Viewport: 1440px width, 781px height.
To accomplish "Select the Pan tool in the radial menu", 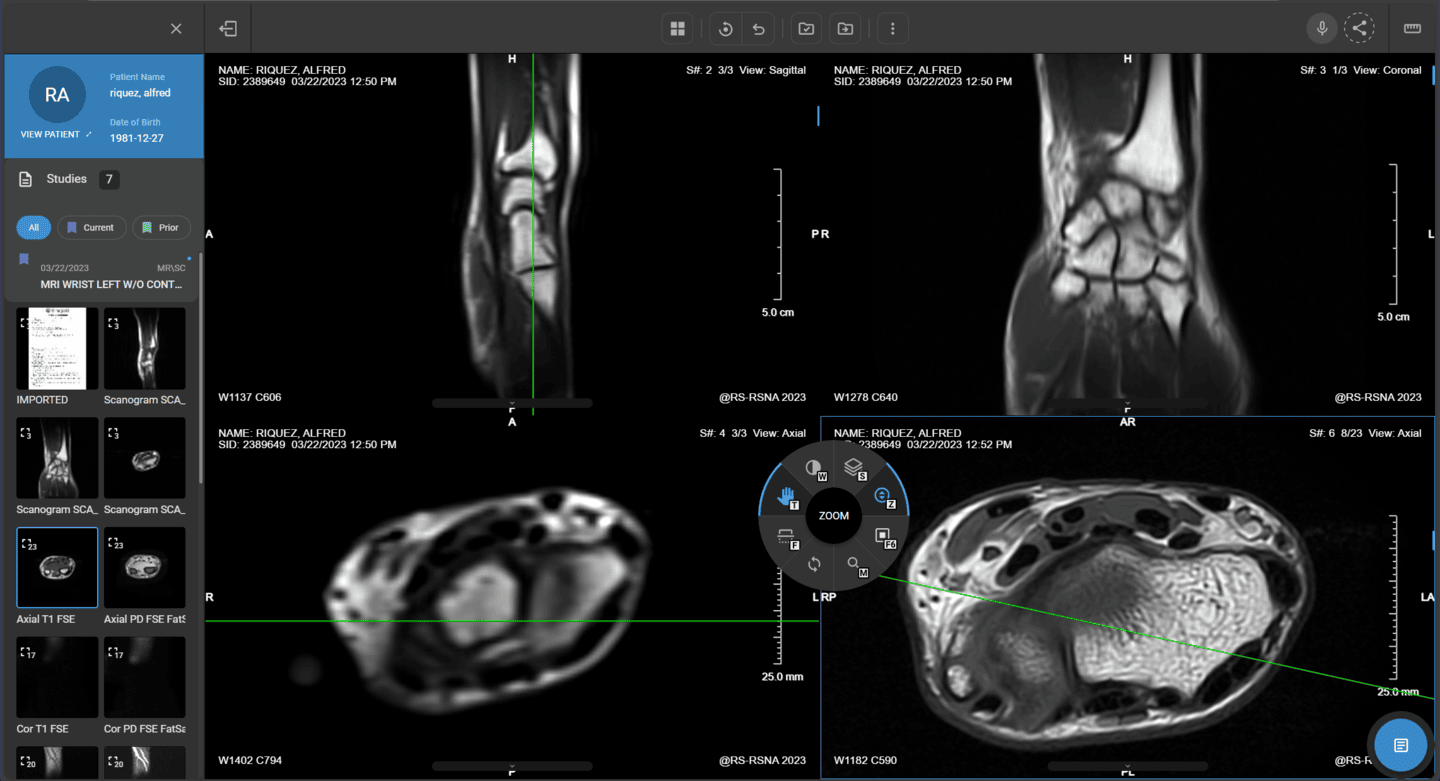I will point(788,497).
